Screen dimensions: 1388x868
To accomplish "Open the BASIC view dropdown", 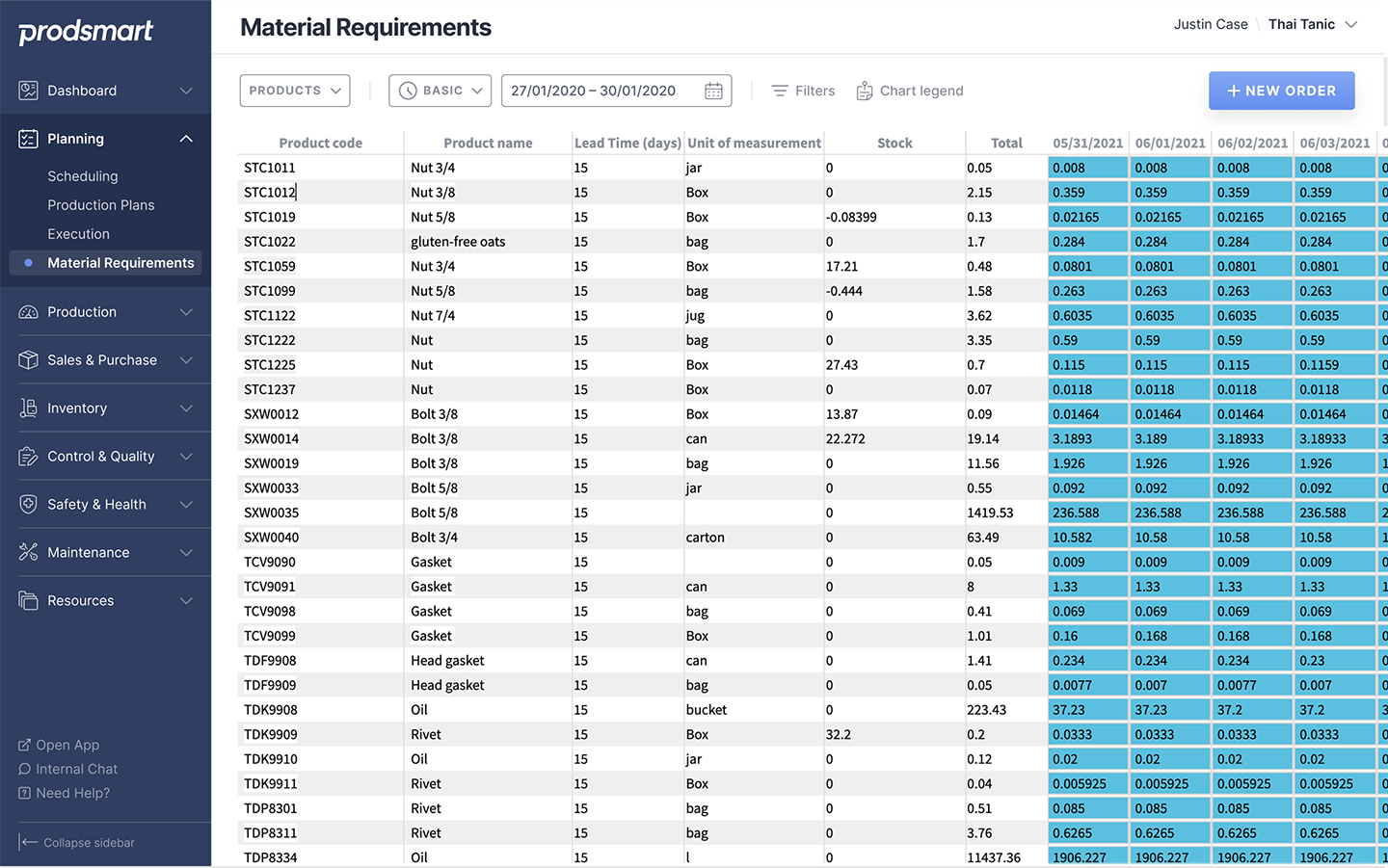I will [440, 91].
